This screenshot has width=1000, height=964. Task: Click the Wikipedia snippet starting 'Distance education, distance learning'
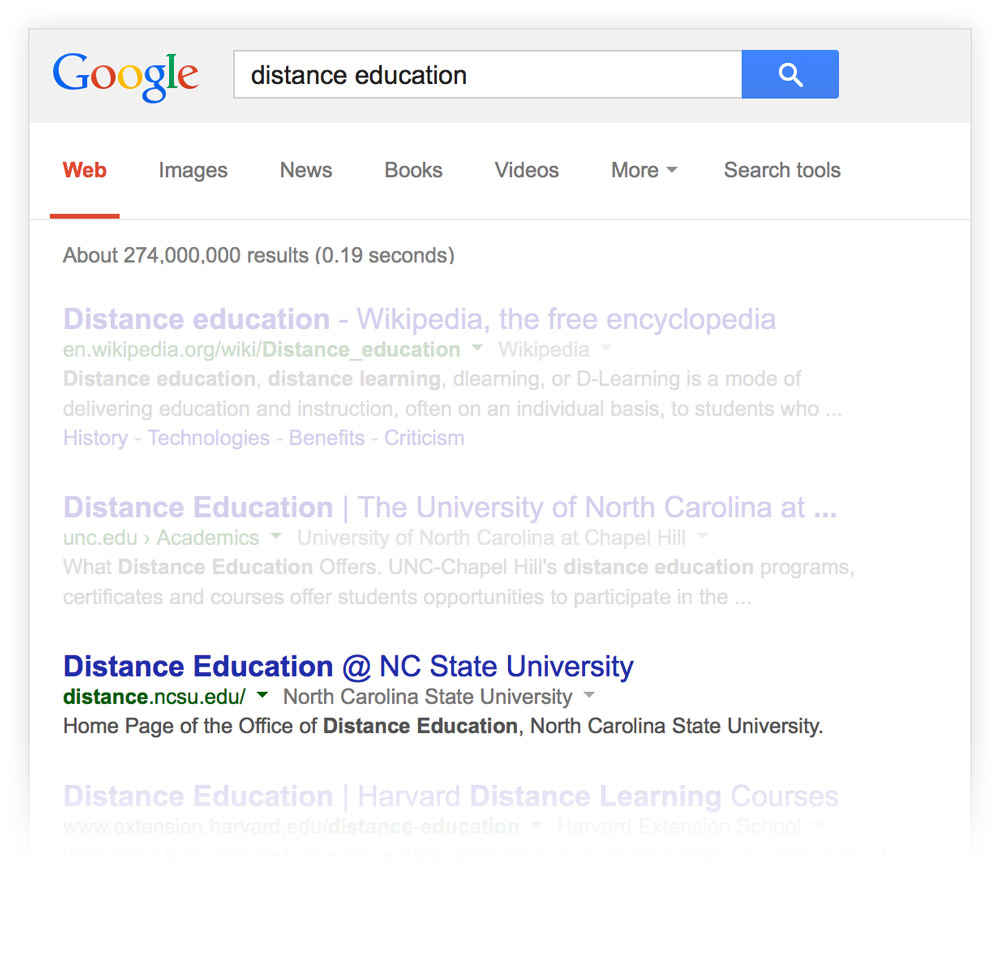452,393
